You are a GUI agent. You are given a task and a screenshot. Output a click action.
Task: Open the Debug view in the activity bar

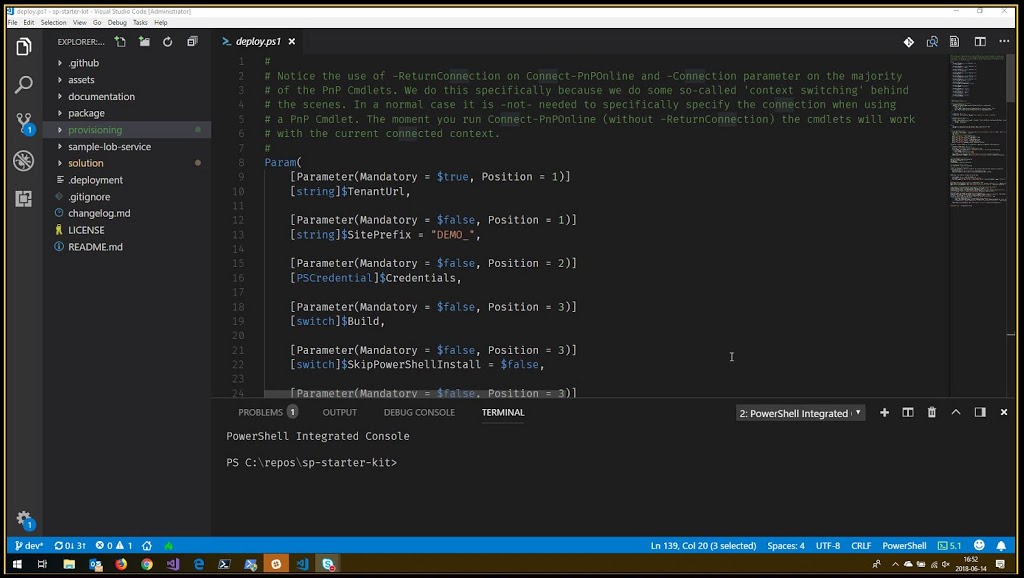point(24,161)
